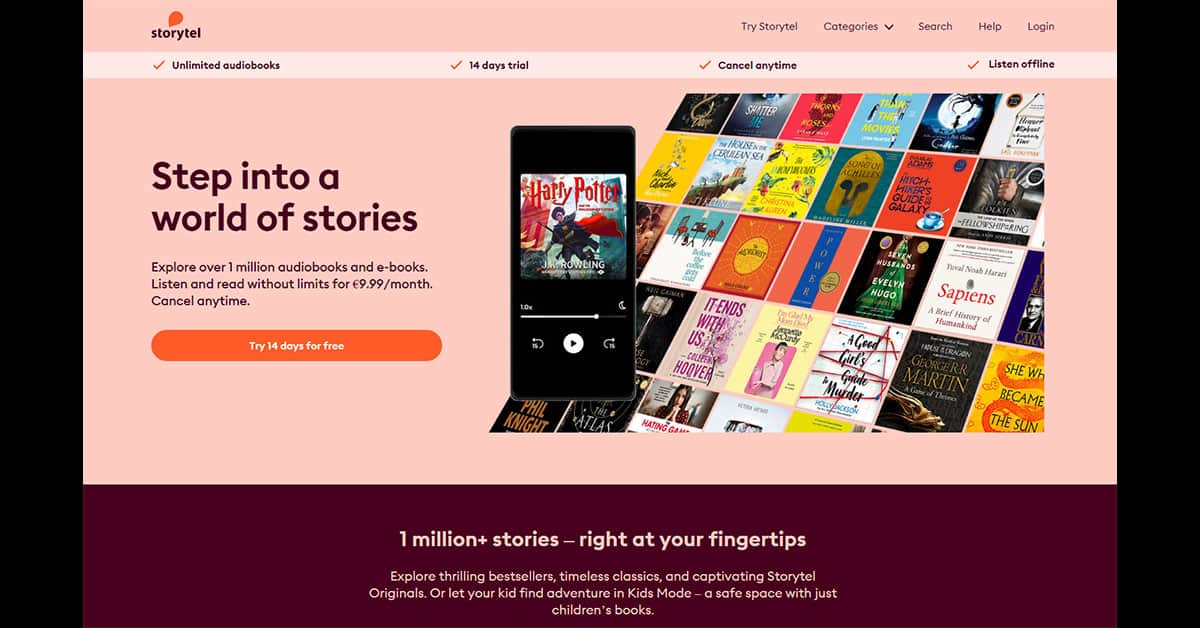Click the checkmark beside Cancel anytime
This screenshot has height=628, width=1200.
[705, 65]
